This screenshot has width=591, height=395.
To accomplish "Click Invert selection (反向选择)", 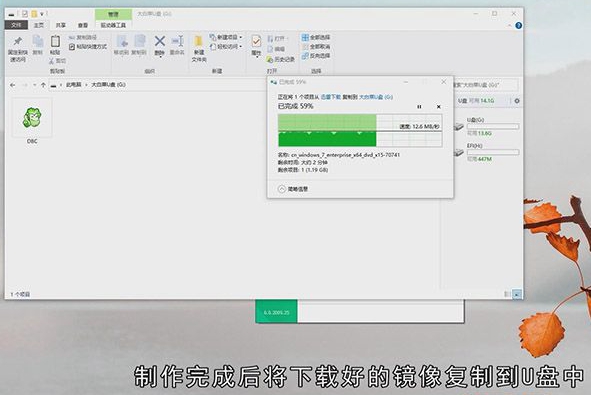I will click(x=316, y=56).
